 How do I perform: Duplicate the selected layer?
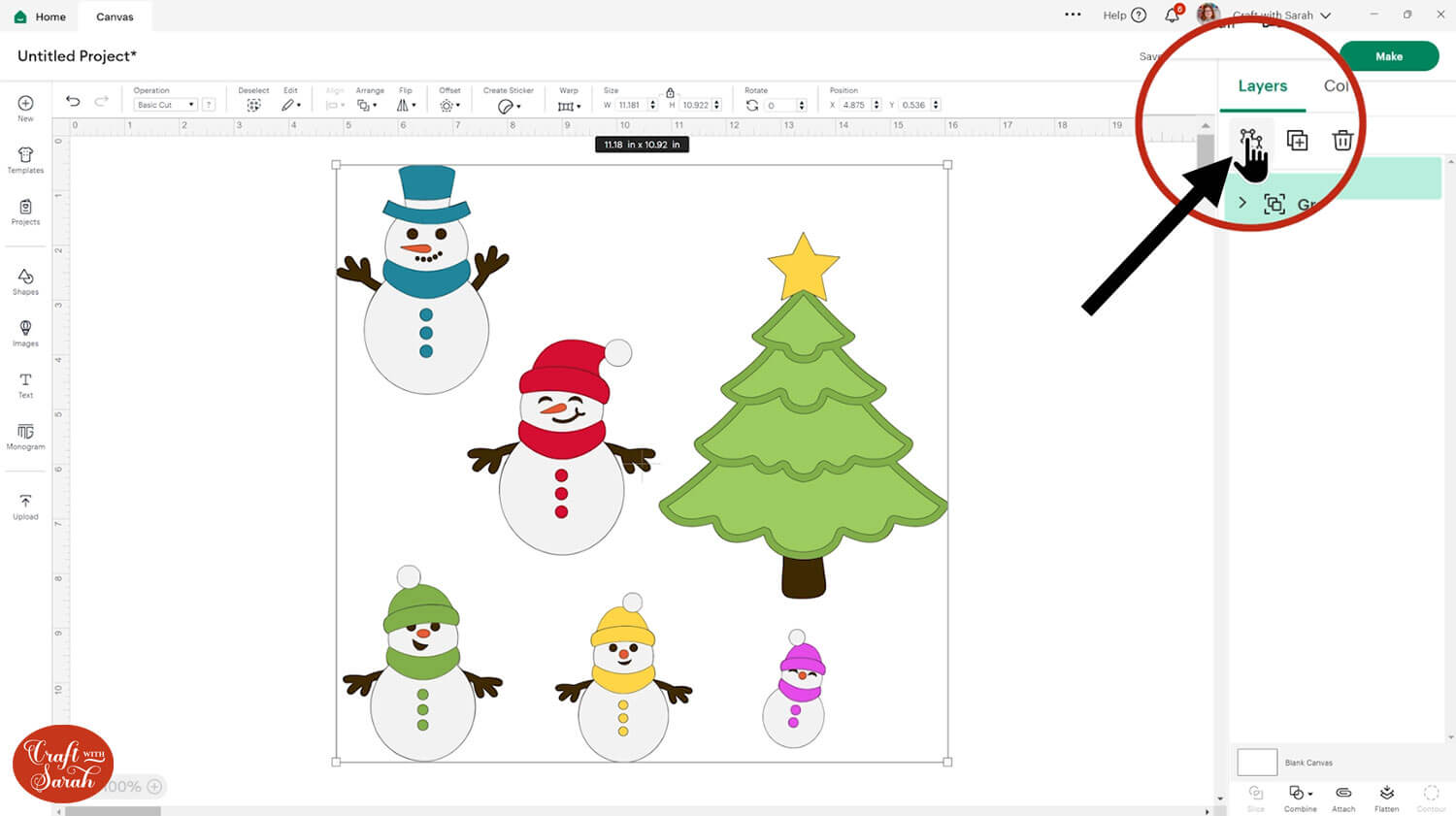(x=1297, y=141)
